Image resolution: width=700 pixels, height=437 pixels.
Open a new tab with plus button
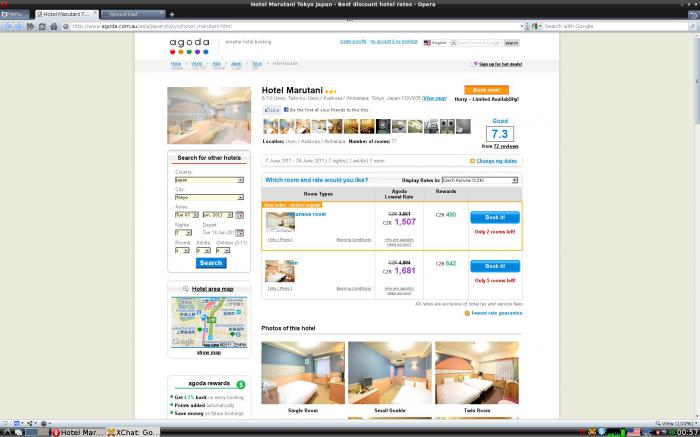pyautogui.click(x=172, y=14)
